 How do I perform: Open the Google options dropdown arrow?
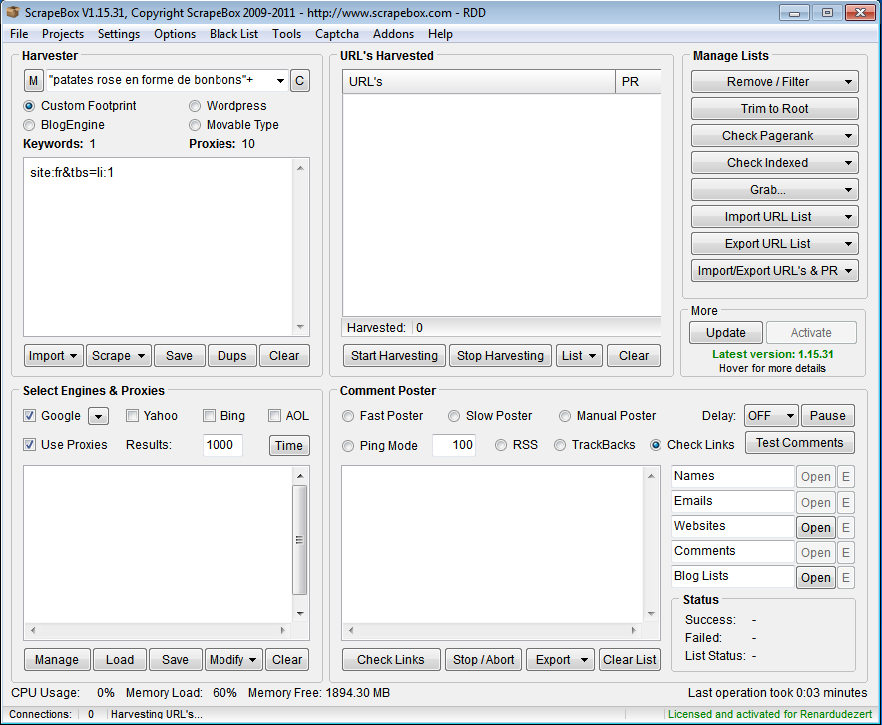tap(98, 416)
